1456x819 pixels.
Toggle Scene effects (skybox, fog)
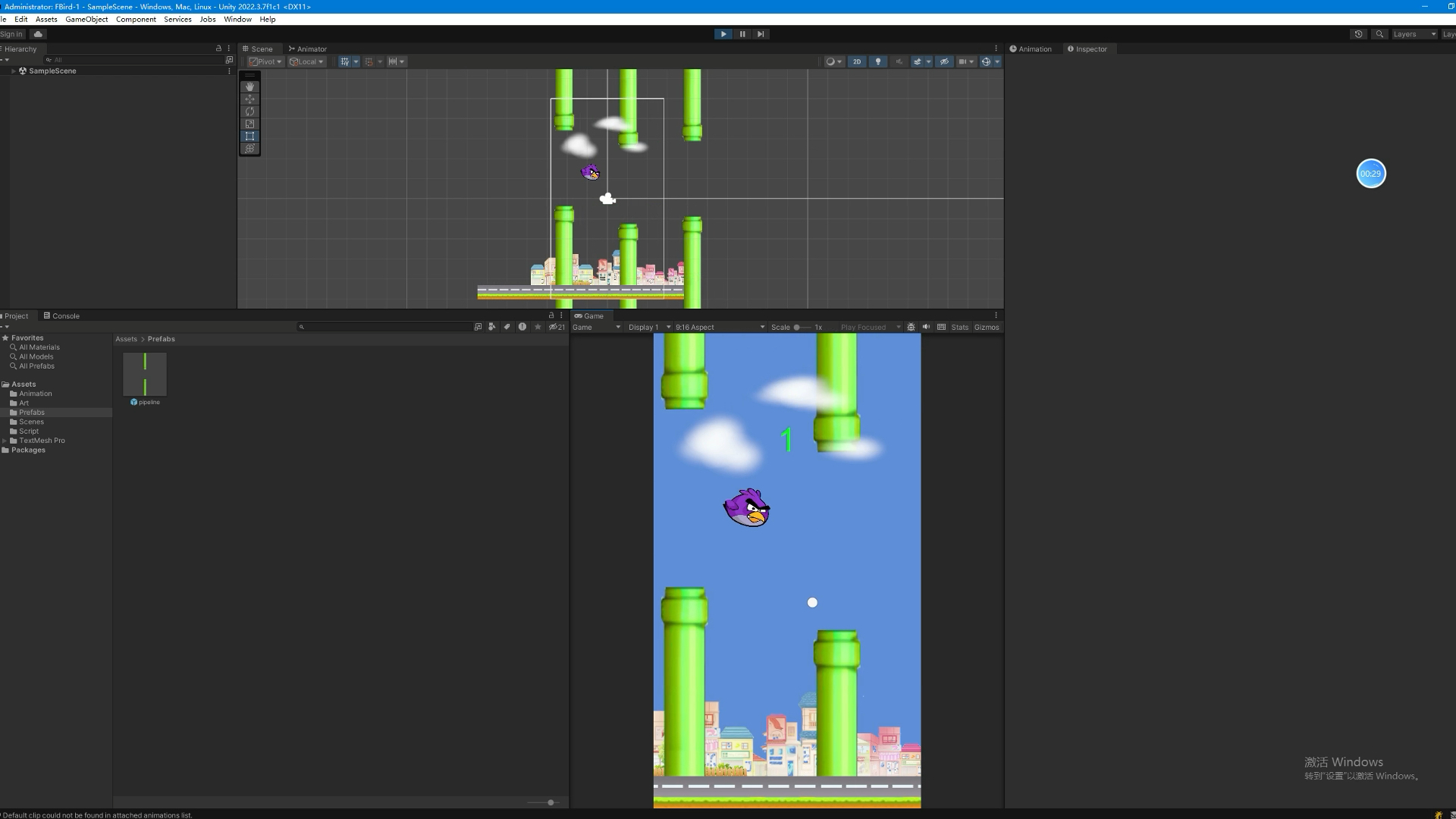click(x=917, y=61)
